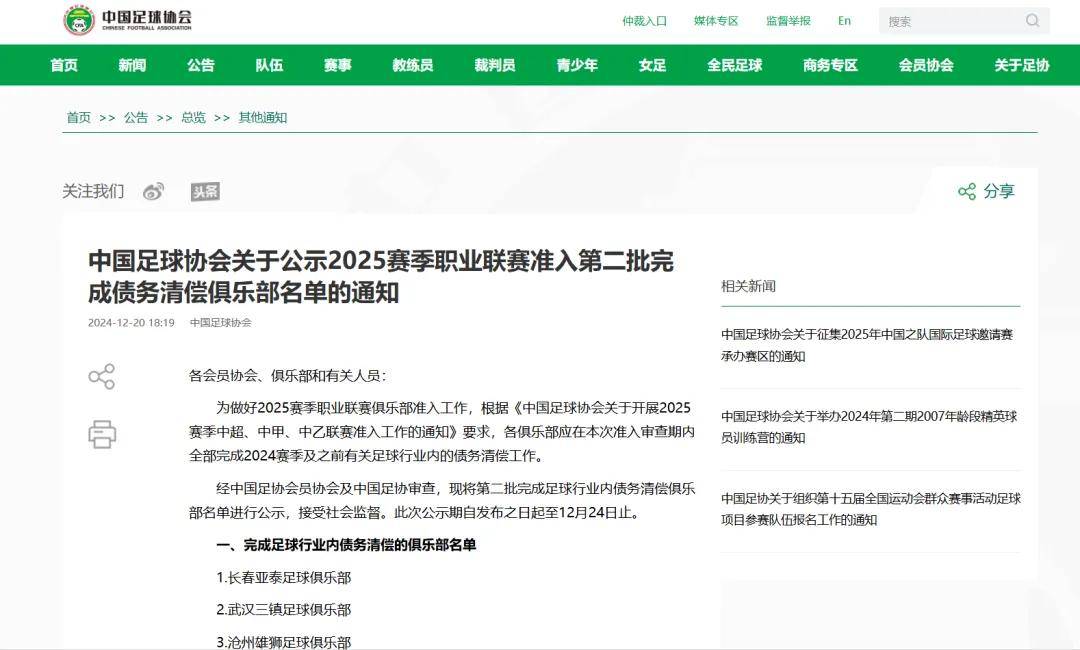Open the 仲裁入口 link
1080x650 pixels.
pyautogui.click(x=645, y=21)
